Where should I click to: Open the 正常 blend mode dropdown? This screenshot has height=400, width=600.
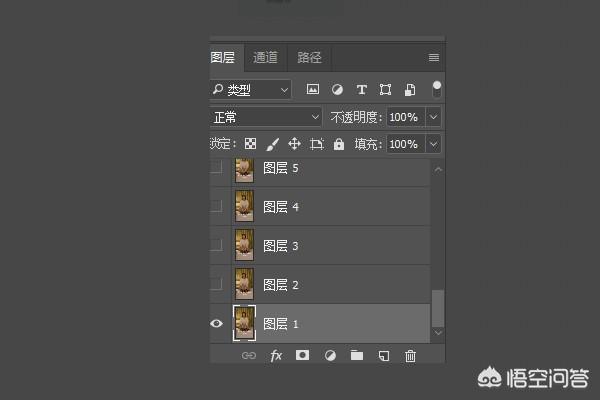(266, 117)
